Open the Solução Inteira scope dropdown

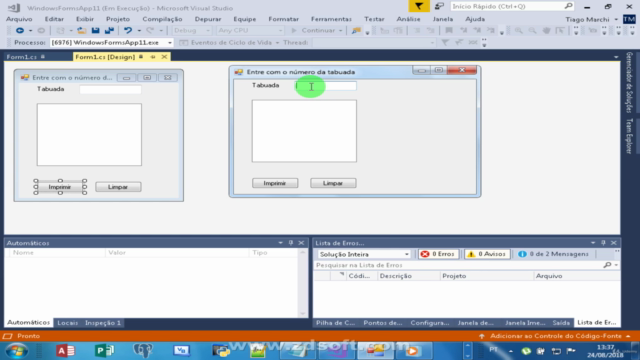[x=364, y=254]
